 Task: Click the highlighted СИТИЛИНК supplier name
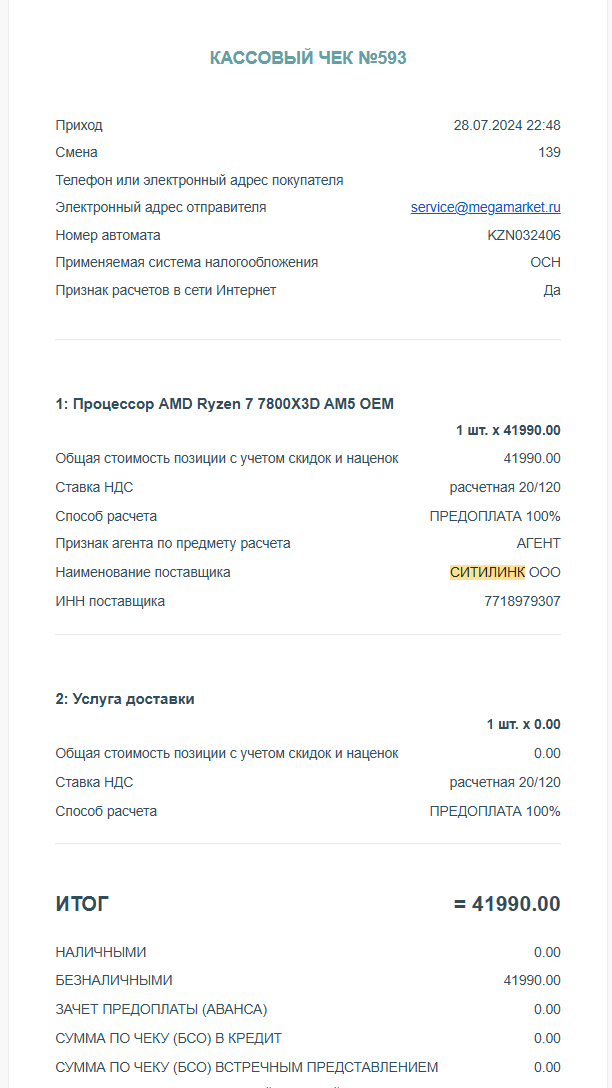click(x=487, y=573)
